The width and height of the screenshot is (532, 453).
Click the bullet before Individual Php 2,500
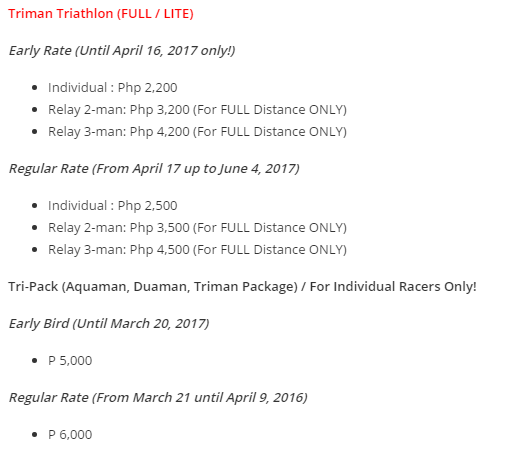tap(34, 206)
